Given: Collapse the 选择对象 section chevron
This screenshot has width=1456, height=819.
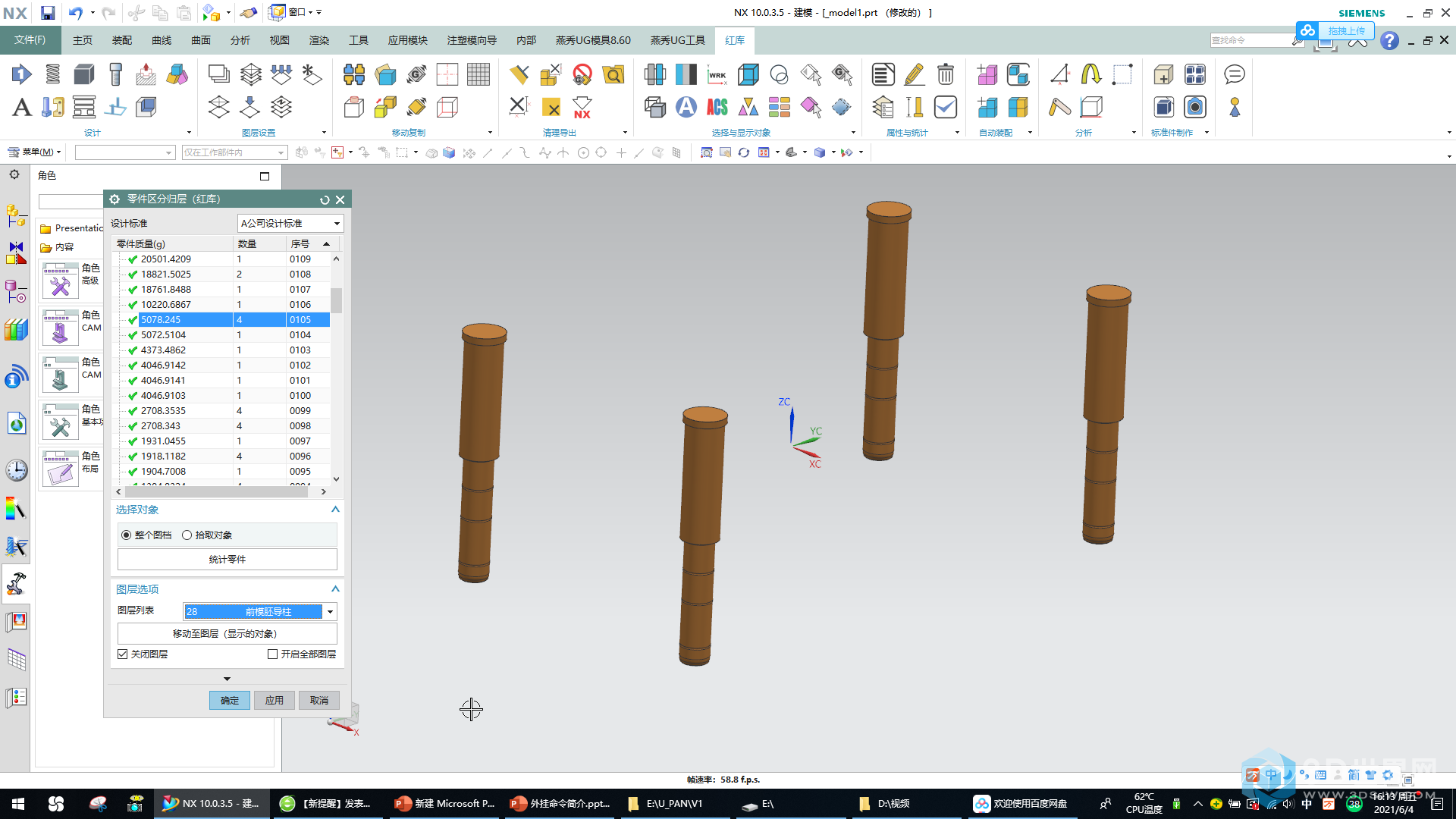Looking at the screenshot, I should [x=335, y=510].
